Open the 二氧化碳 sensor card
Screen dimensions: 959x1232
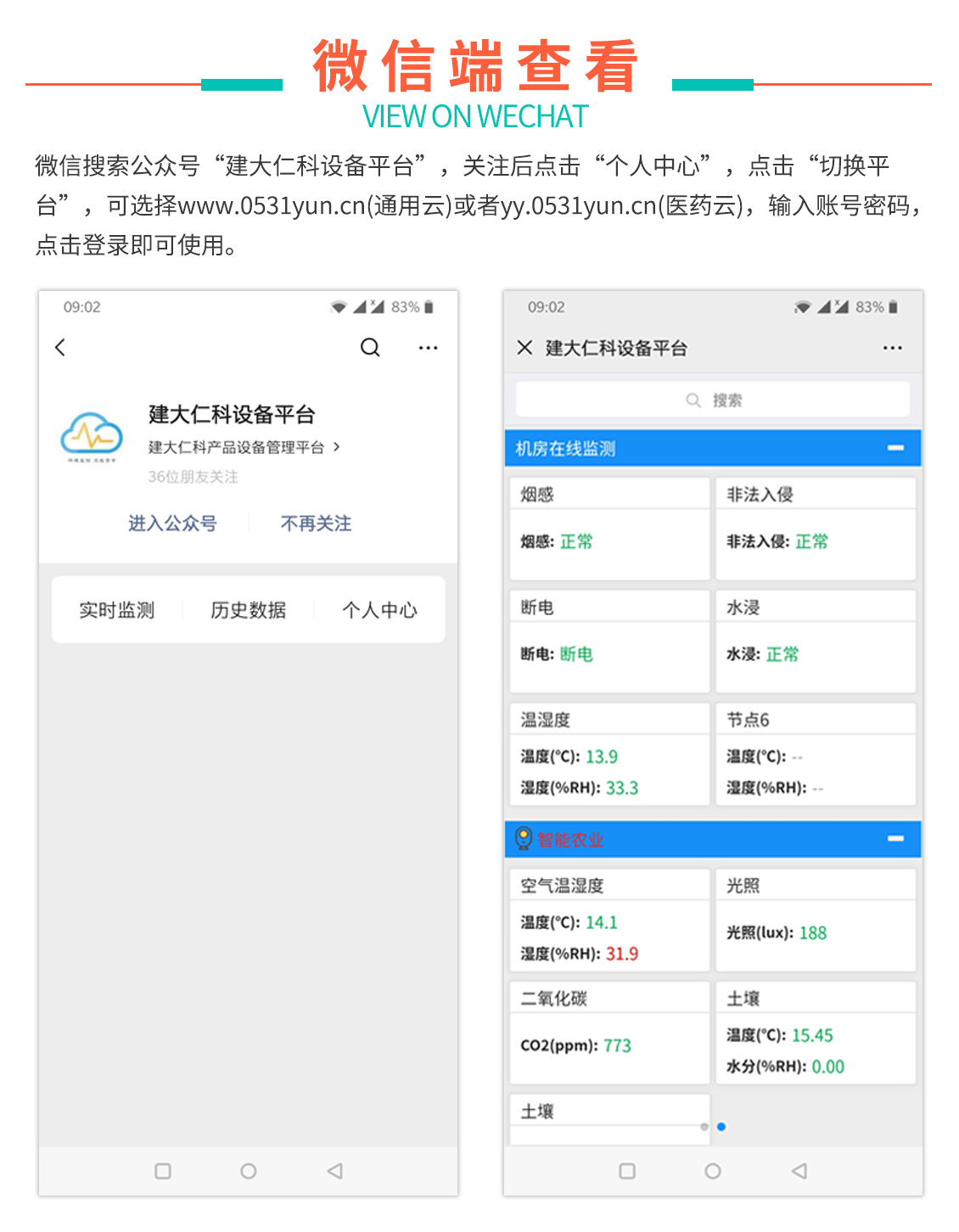[x=609, y=1033]
